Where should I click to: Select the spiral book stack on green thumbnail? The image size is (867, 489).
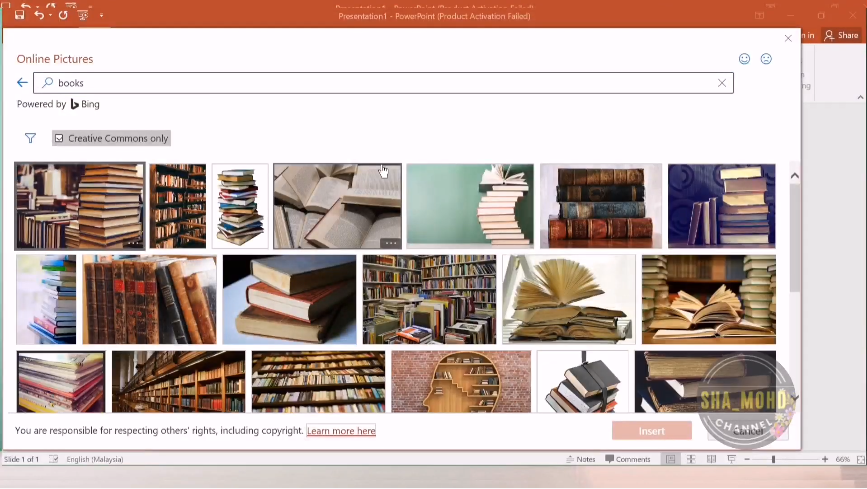[470, 206]
